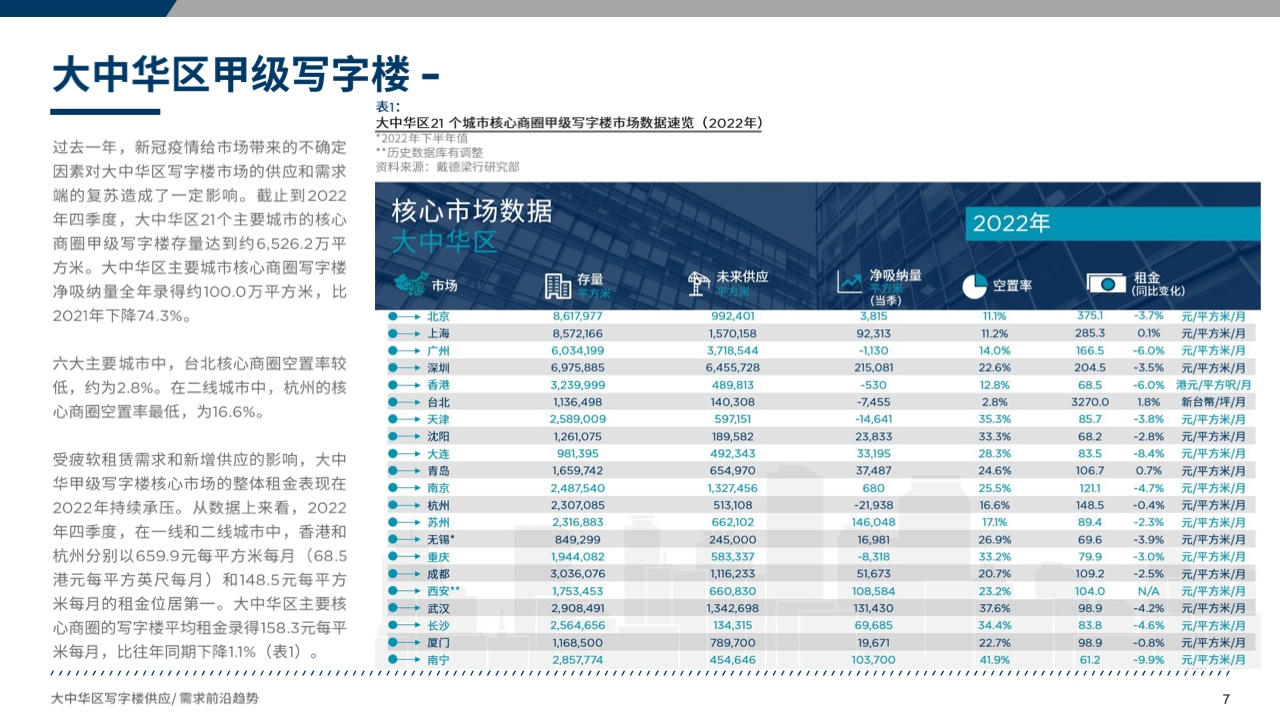Select the 西安** row label
Screen dimensions: 1280x720
click(444, 591)
